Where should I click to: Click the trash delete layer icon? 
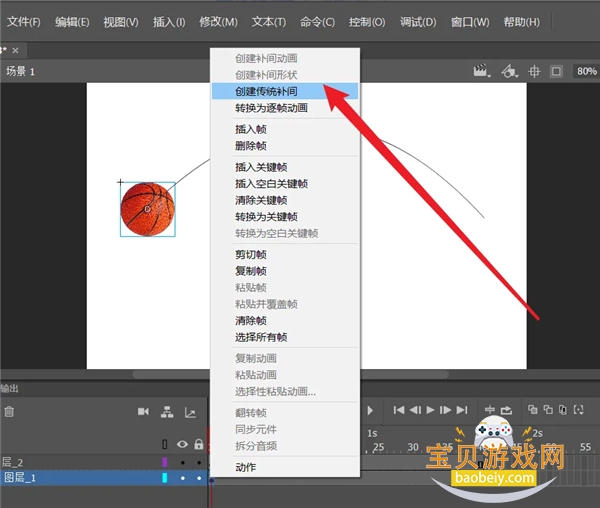[x=9, y=412]
